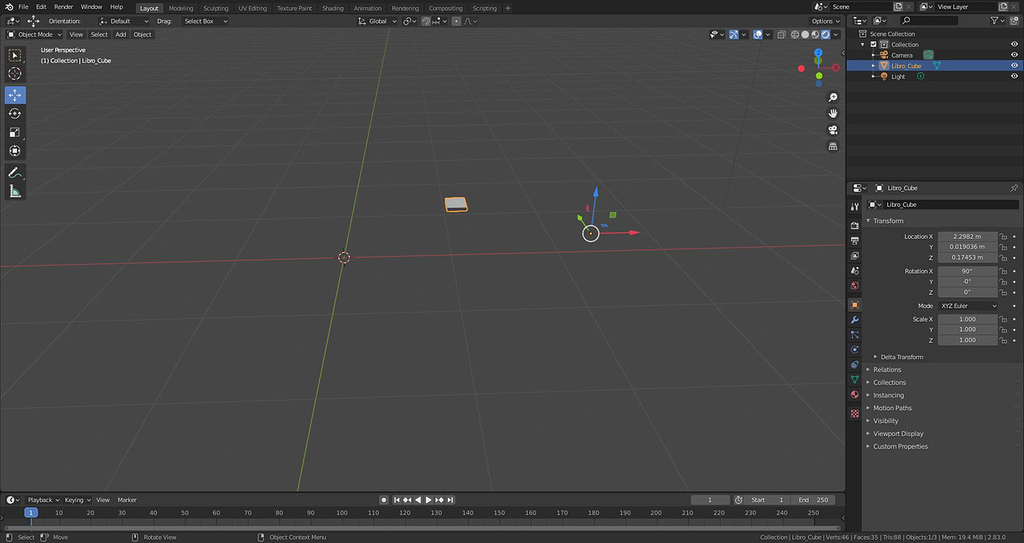Toggle camera view icon
The height and width of the screenshot is (543, 1024).
833,130
